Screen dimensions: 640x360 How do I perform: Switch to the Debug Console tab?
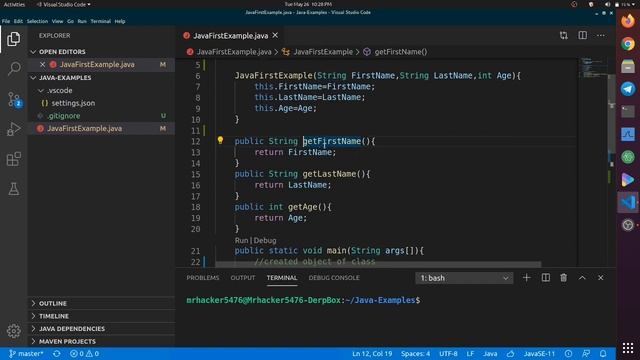click(x=334, y=278)
